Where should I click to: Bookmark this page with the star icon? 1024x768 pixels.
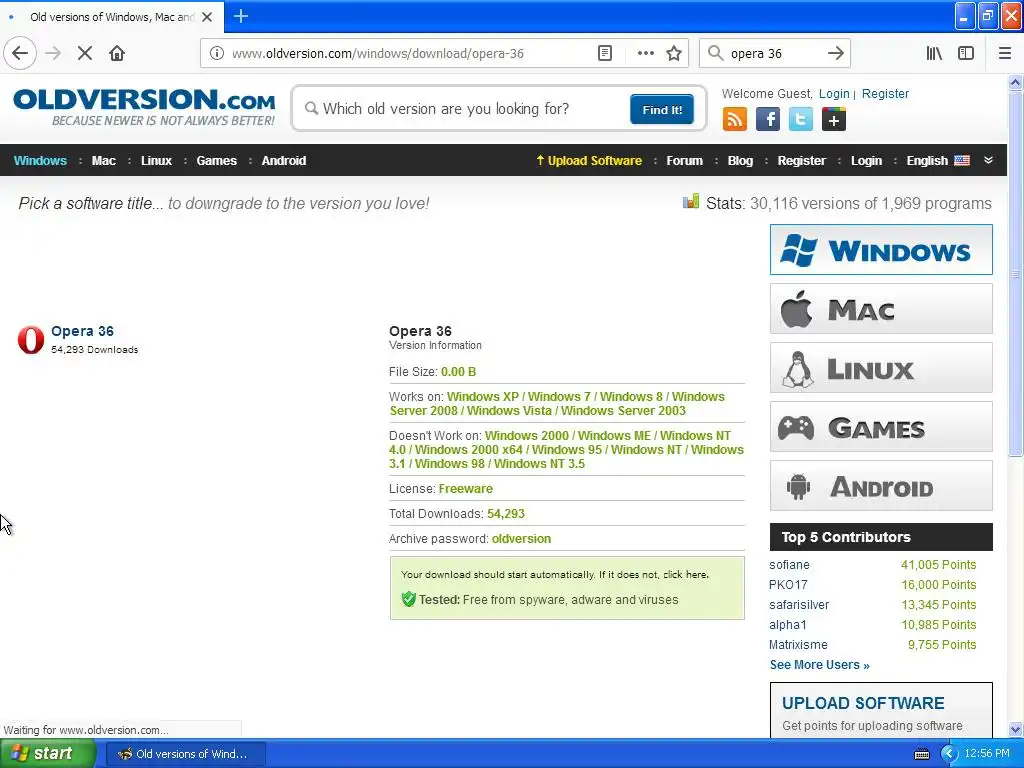[x=674, y=53]
